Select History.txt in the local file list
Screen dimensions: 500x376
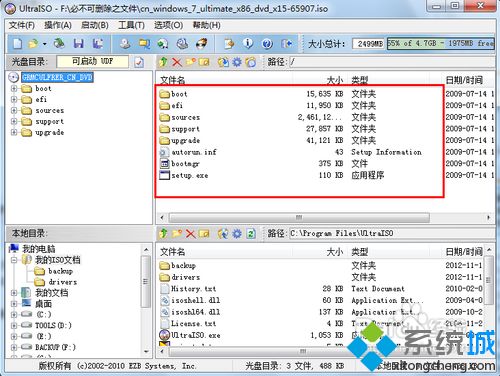pyautogui.click(x=193, y=289)
